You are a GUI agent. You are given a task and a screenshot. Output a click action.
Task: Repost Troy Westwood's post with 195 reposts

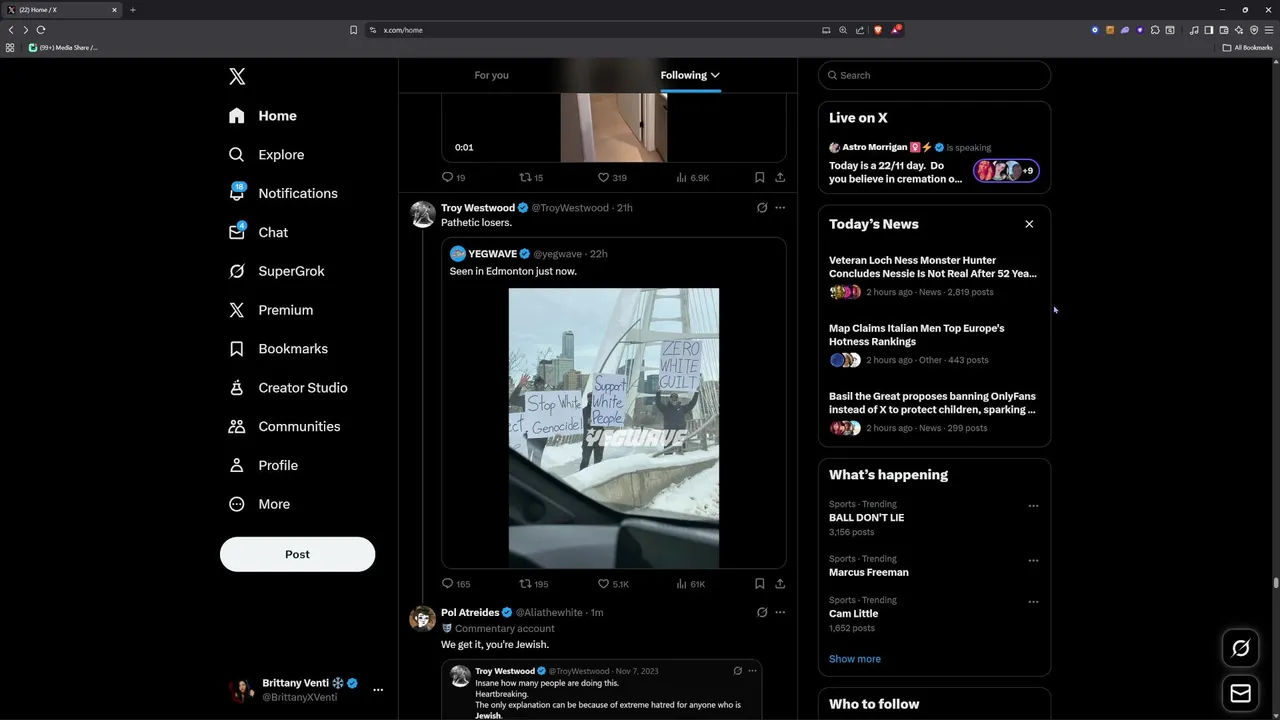click(x=534, y=584)
